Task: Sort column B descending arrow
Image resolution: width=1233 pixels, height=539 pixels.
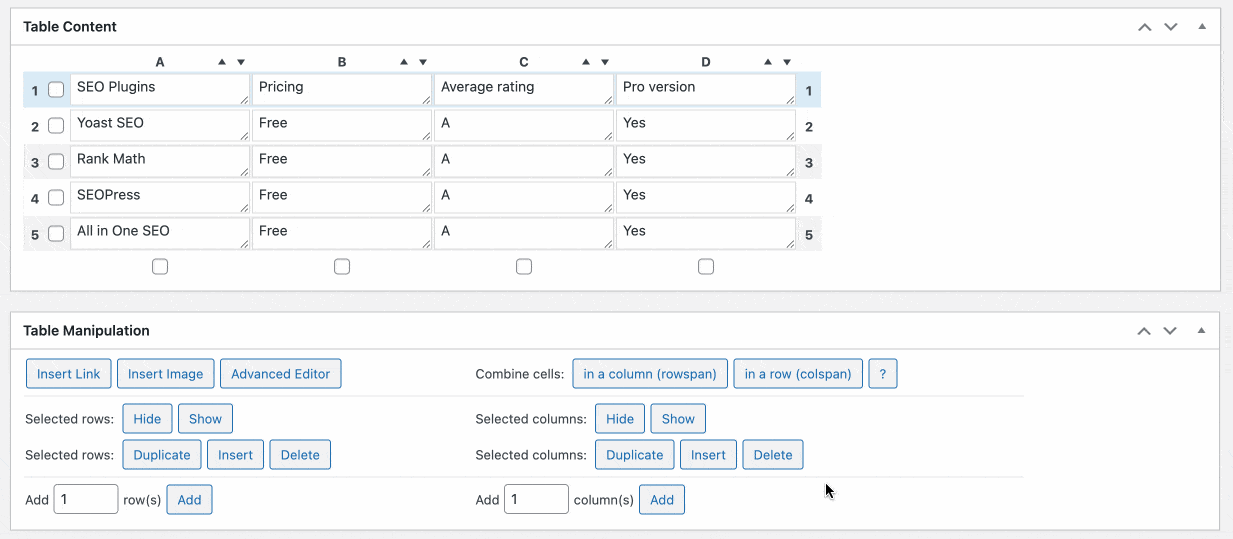Action: pos(423,62)
